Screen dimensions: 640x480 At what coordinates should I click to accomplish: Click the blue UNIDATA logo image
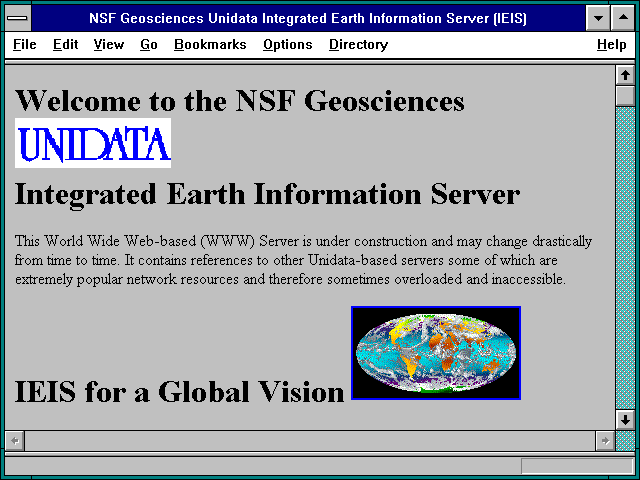click(93, 143)
